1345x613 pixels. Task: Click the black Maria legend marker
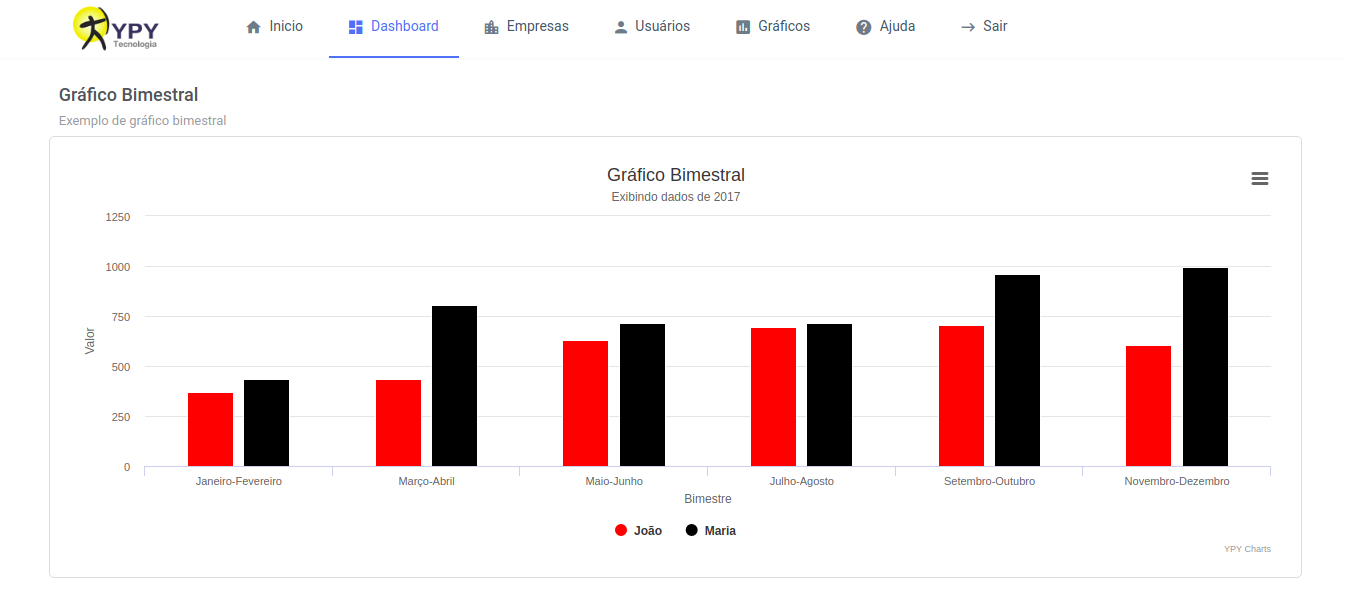coord(691,531)
